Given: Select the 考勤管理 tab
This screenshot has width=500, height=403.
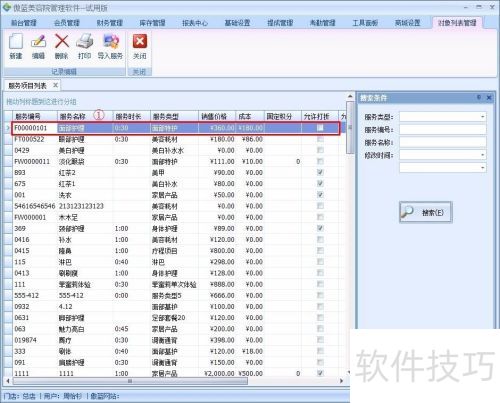Looking at the screenshot, I should (322, 23).
